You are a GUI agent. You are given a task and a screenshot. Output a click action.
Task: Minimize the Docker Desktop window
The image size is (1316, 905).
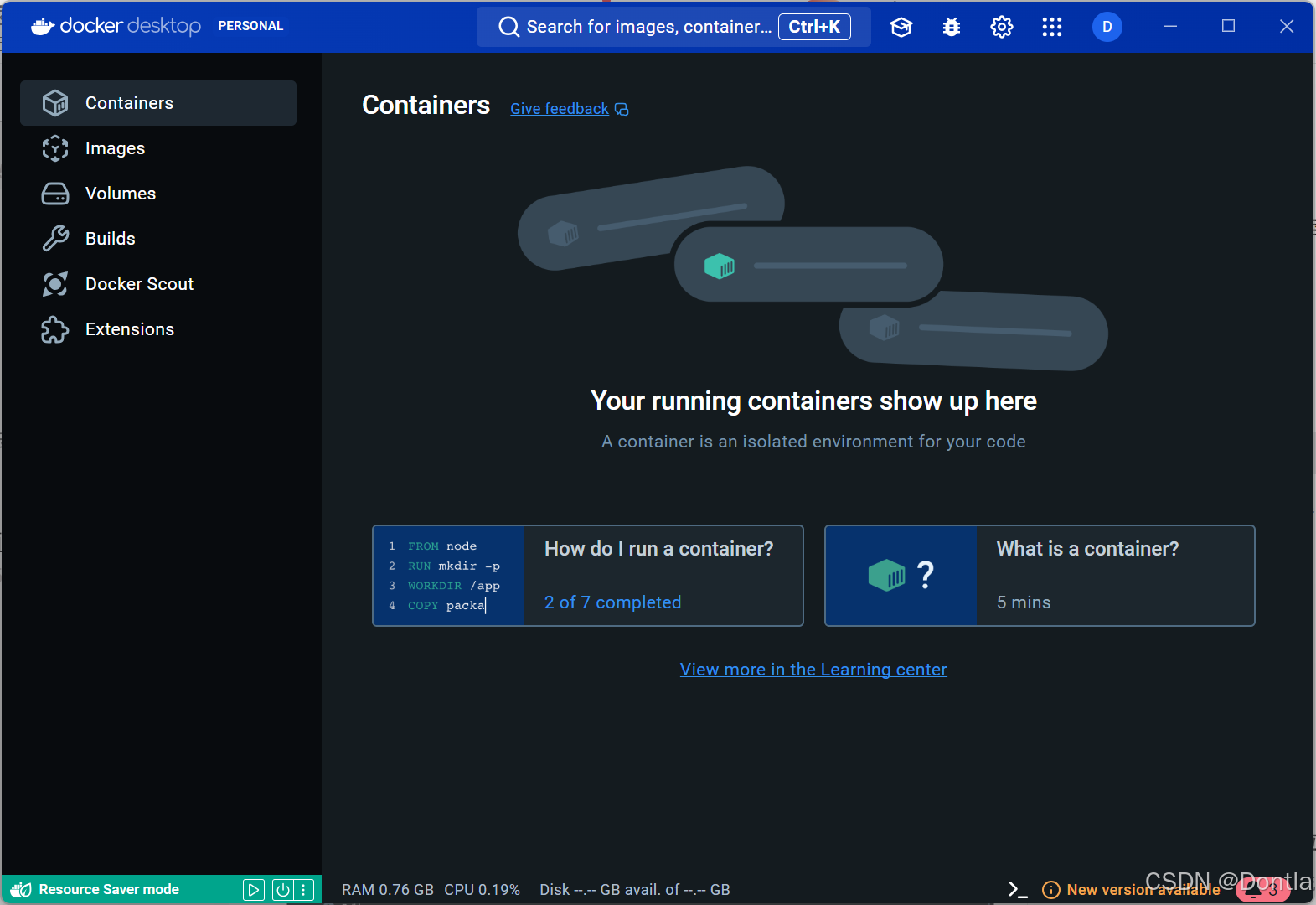tap(1170, 26)
